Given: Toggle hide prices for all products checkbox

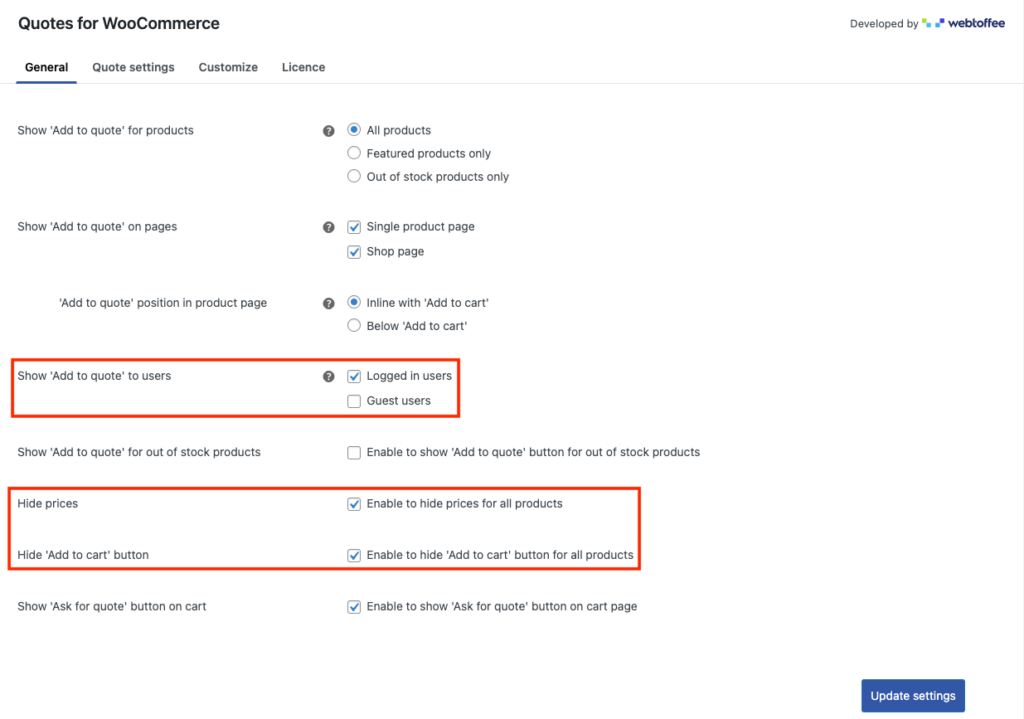Looking at the screenshot, I should 354,504.
